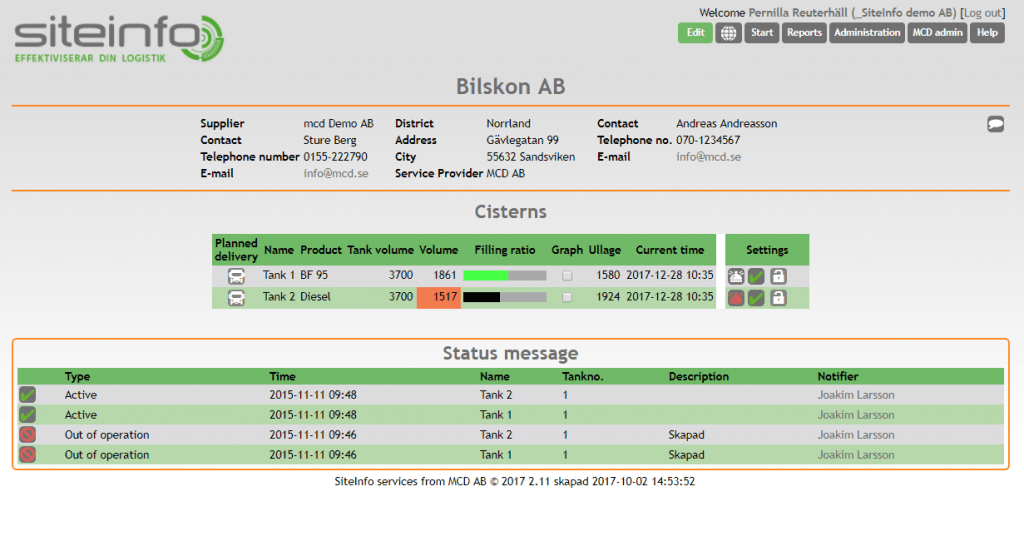Open the Administration menu
The width and height of the screenshot is (1024, 551).
(867, 33)
